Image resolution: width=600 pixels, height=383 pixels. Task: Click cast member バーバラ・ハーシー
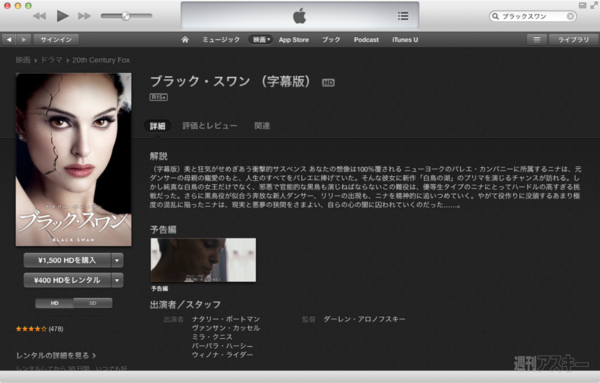coord(222,346)
